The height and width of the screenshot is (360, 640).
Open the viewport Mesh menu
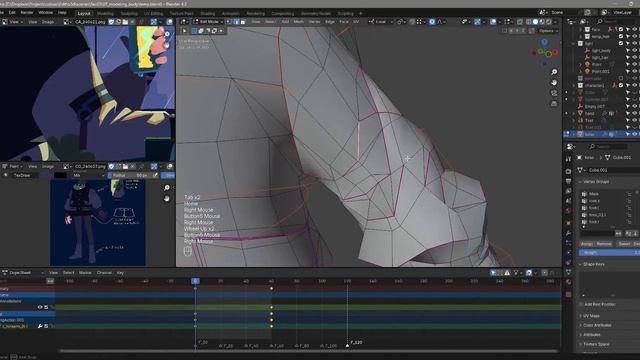pos(299,22)
